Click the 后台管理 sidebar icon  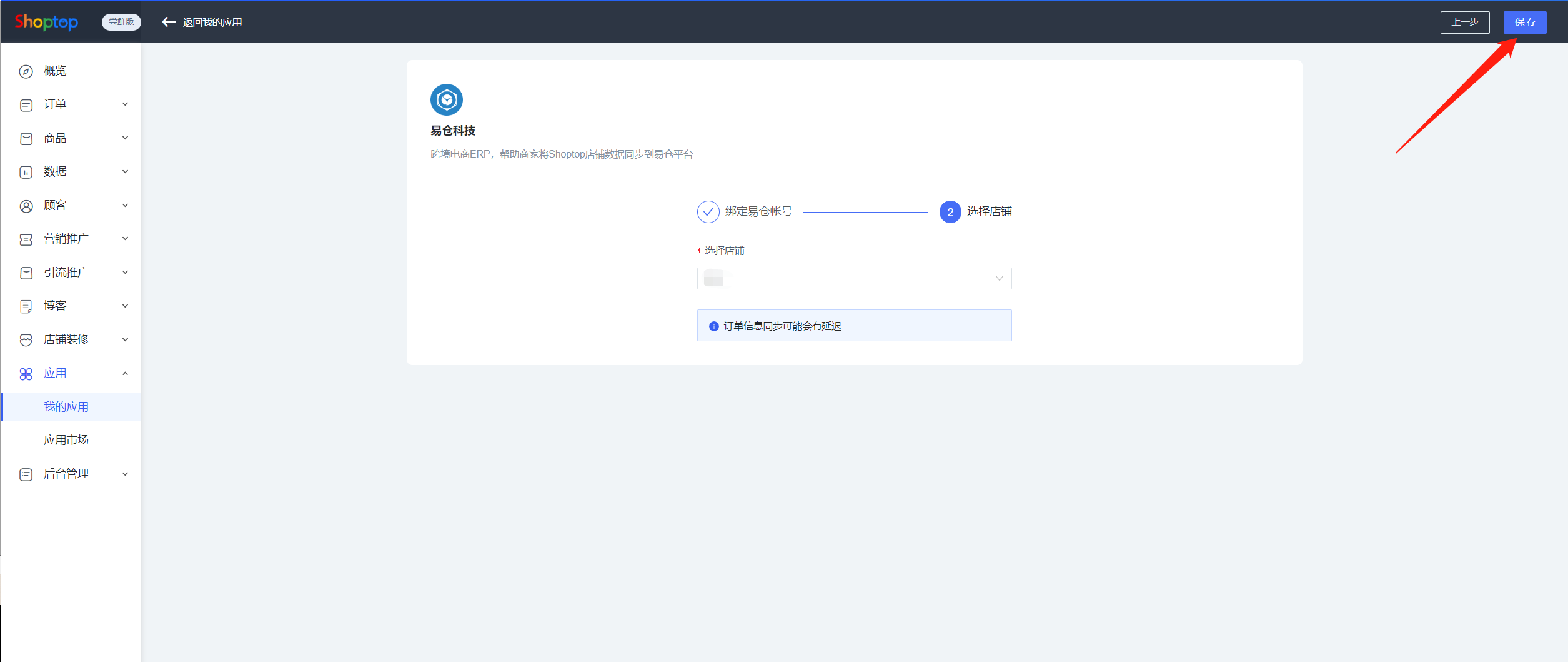26,474
